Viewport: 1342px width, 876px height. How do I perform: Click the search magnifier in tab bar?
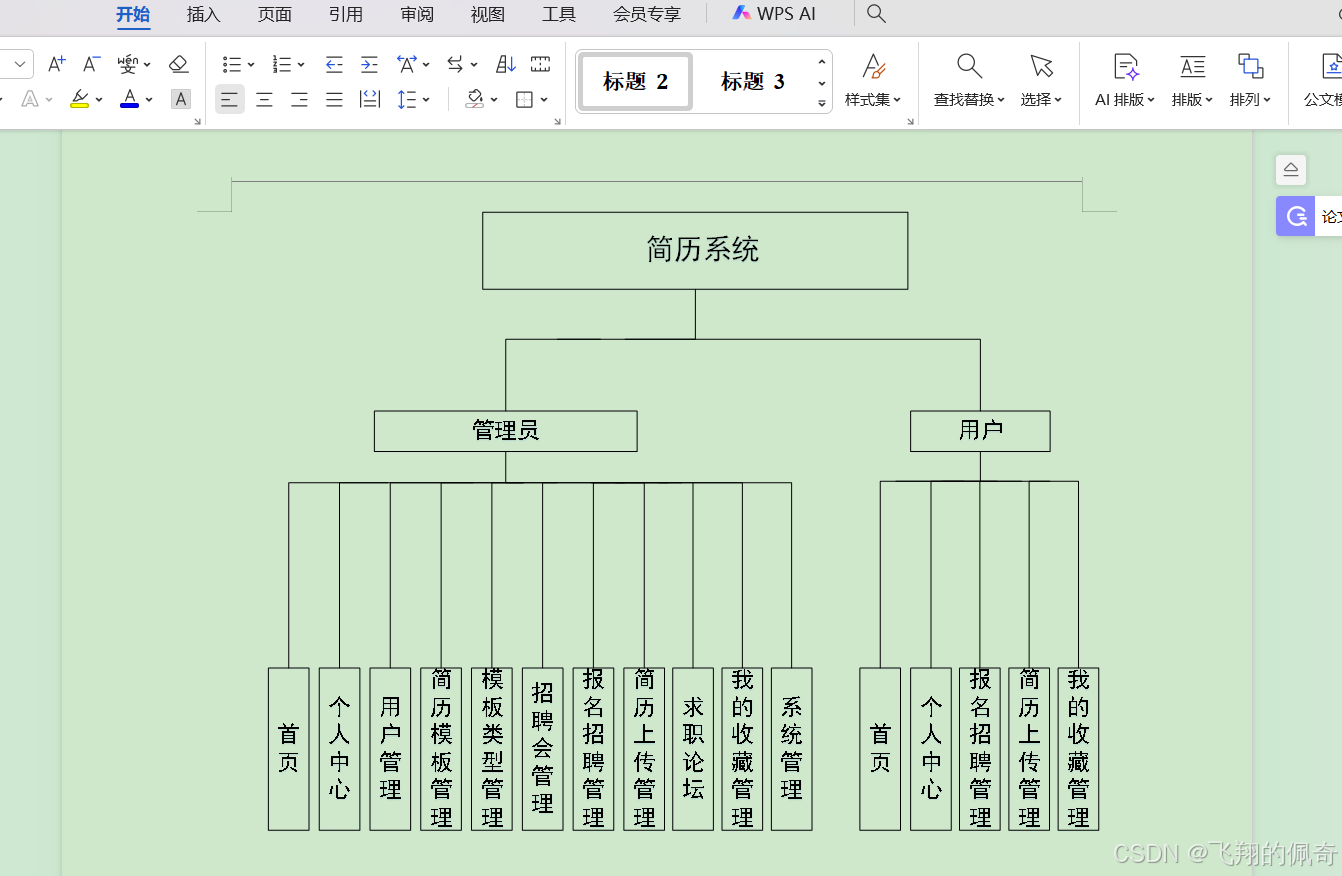[876, 13]
